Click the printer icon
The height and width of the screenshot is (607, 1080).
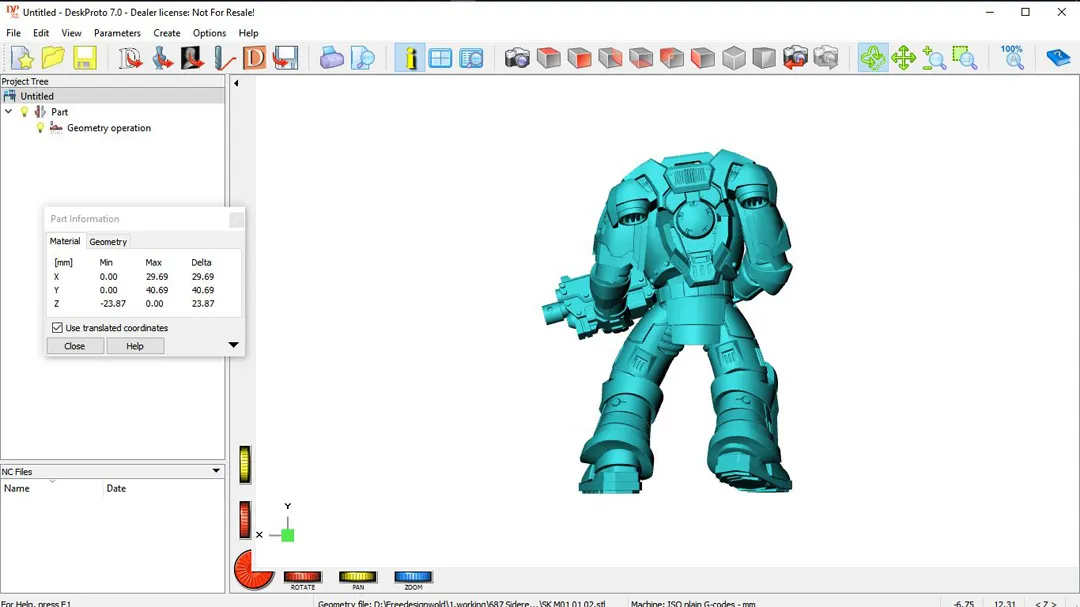click(331, 59)
